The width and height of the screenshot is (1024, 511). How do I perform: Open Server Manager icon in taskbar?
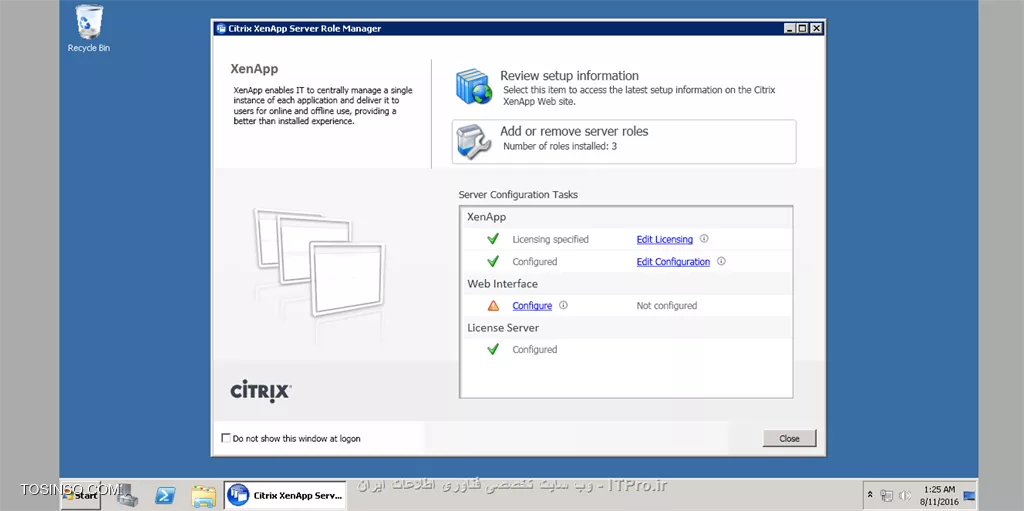[x=126, y=495]
